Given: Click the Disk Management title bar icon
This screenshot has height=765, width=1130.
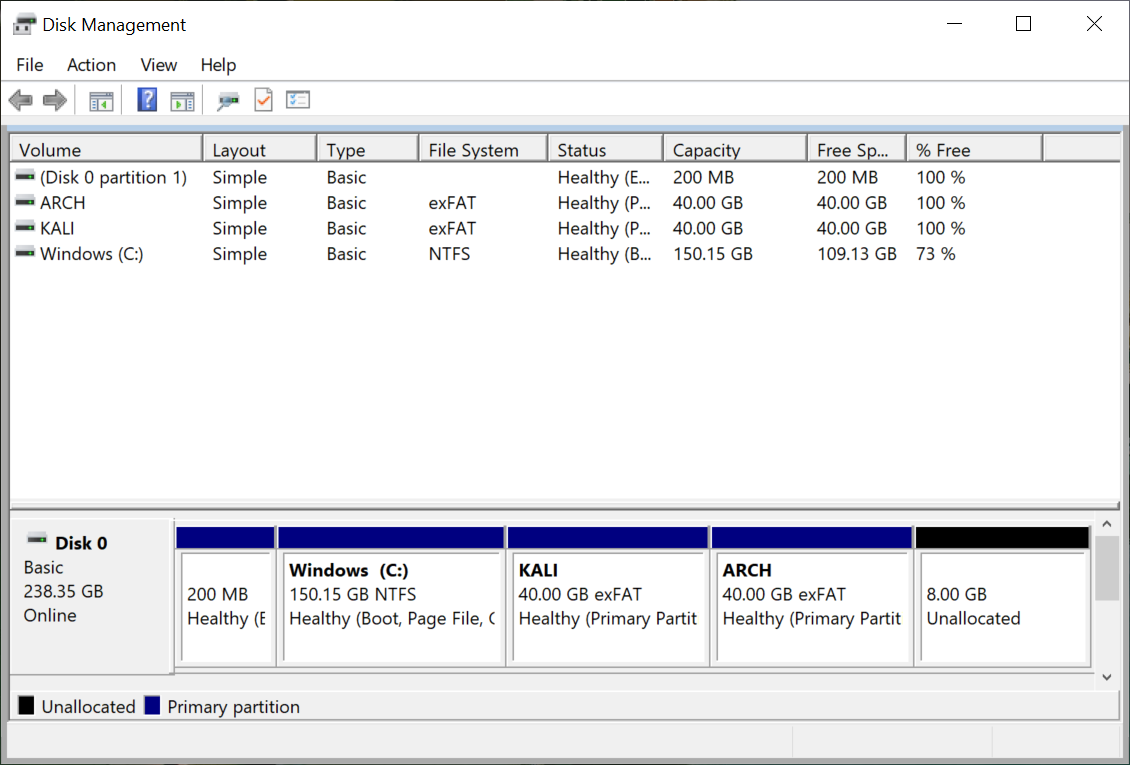Looking at the screenshot, I should tap(25, 24).
